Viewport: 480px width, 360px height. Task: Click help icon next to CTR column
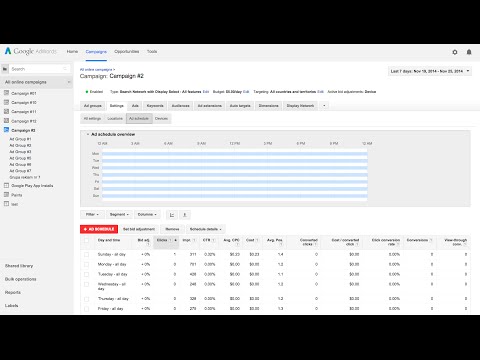[214, 240]
